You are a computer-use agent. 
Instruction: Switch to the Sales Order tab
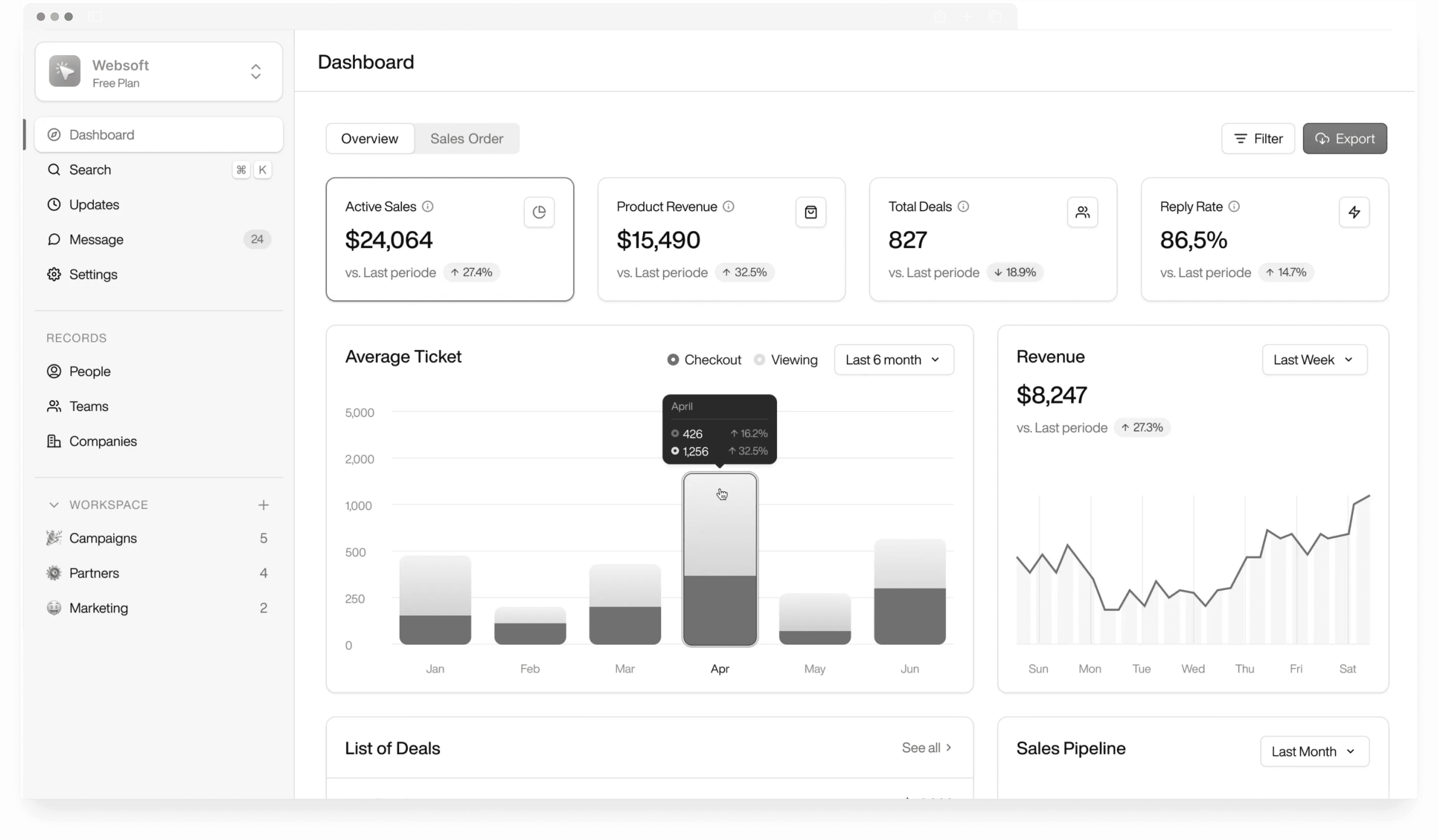point(467,138)
